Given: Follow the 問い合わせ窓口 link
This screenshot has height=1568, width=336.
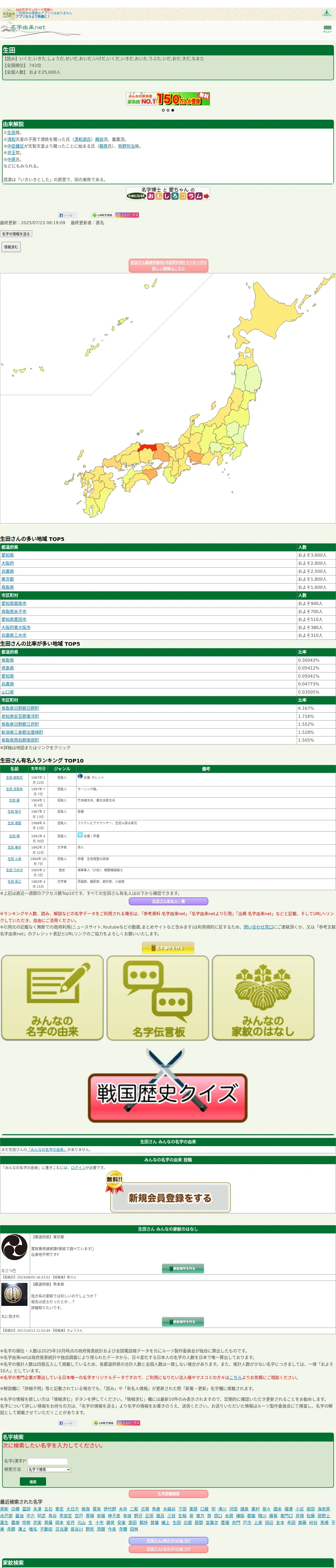Looking at the screenshot, I should pos(259,927).
